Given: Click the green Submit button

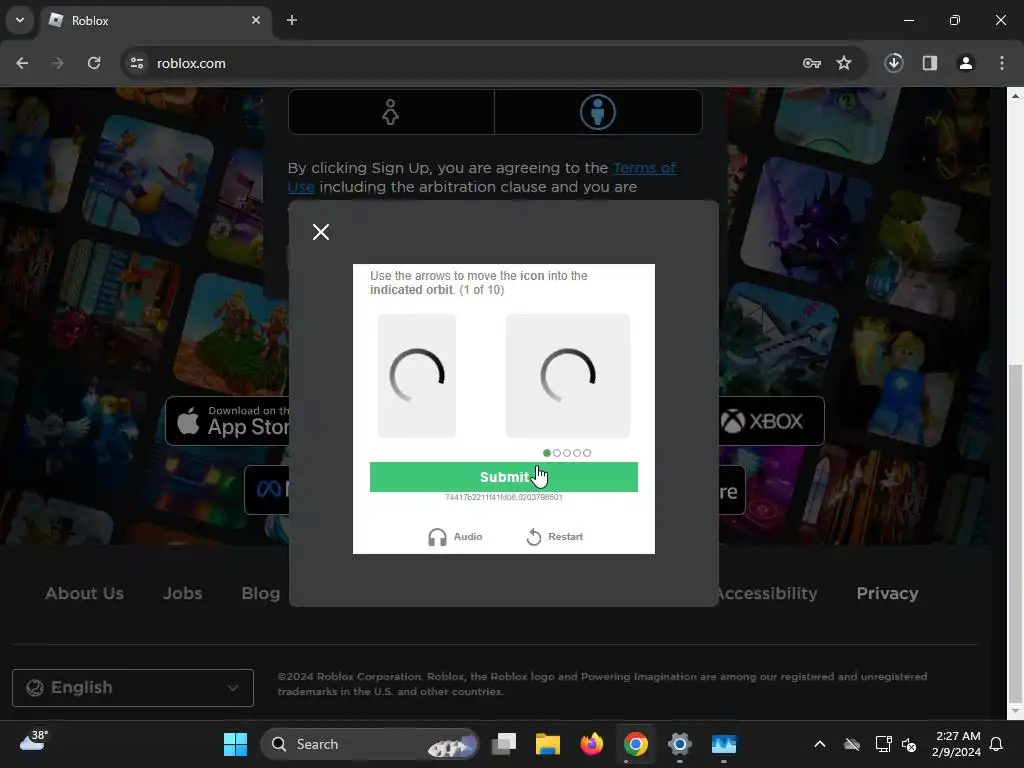Looking at the screenshot, I should (504, 477).
